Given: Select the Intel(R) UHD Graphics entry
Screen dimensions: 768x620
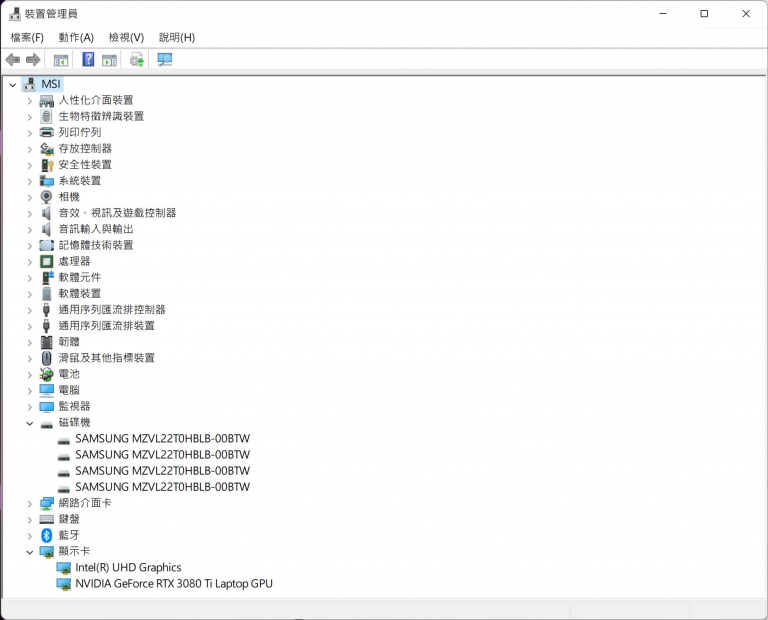Looking at the screenshot, I should click(128, 568).
